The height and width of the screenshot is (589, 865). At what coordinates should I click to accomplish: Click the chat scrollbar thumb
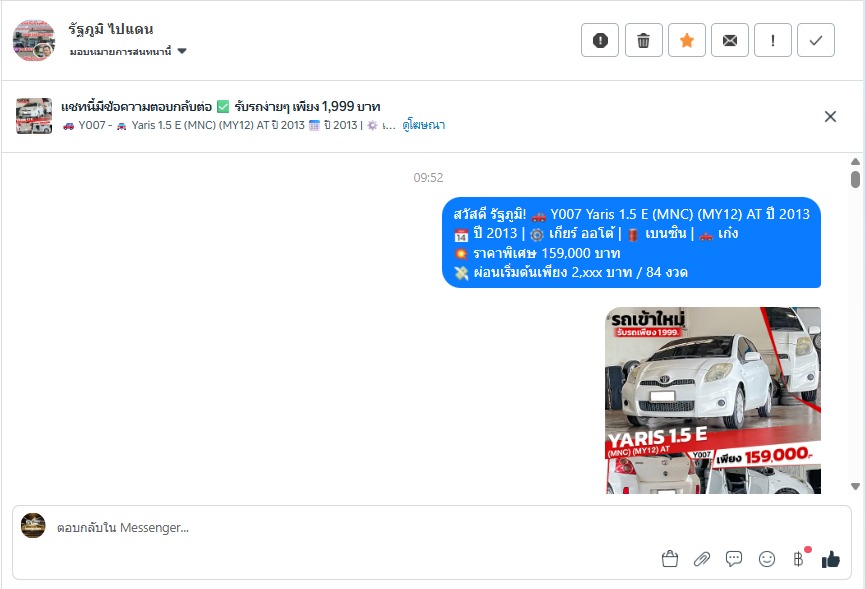click(855, 180)
